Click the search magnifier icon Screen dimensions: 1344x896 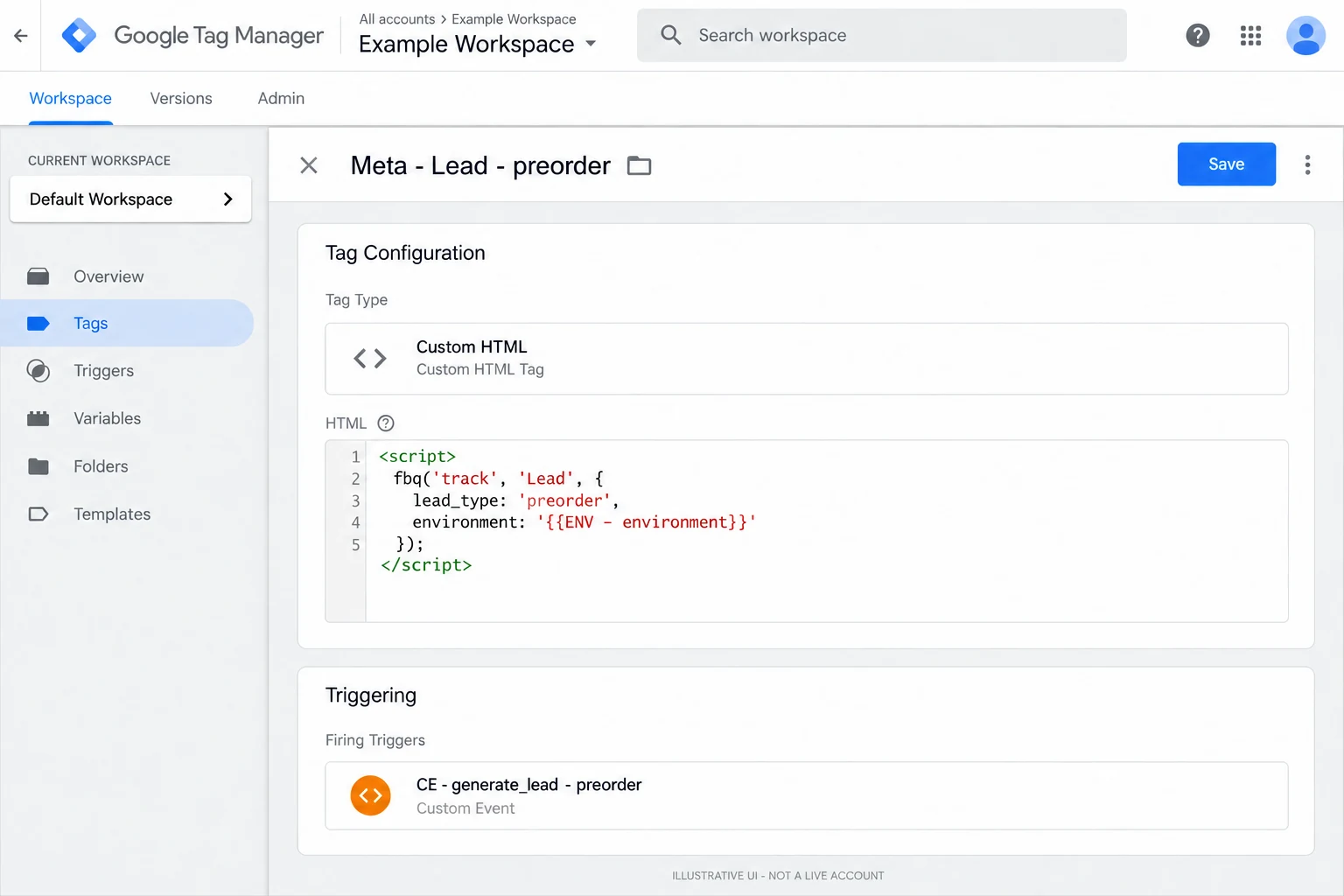coord(671,35)
